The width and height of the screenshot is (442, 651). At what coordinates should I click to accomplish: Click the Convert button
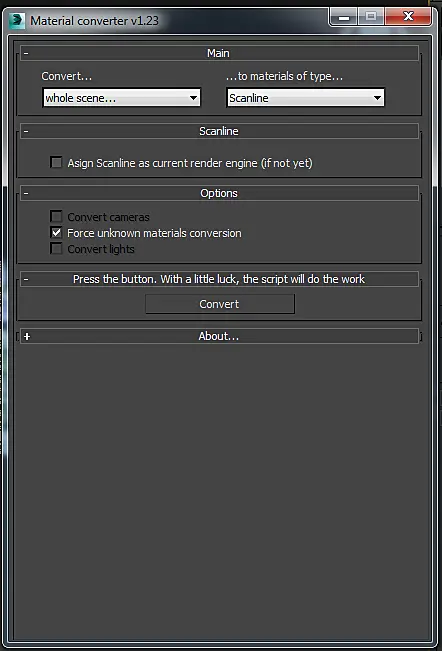click(220, 304)
